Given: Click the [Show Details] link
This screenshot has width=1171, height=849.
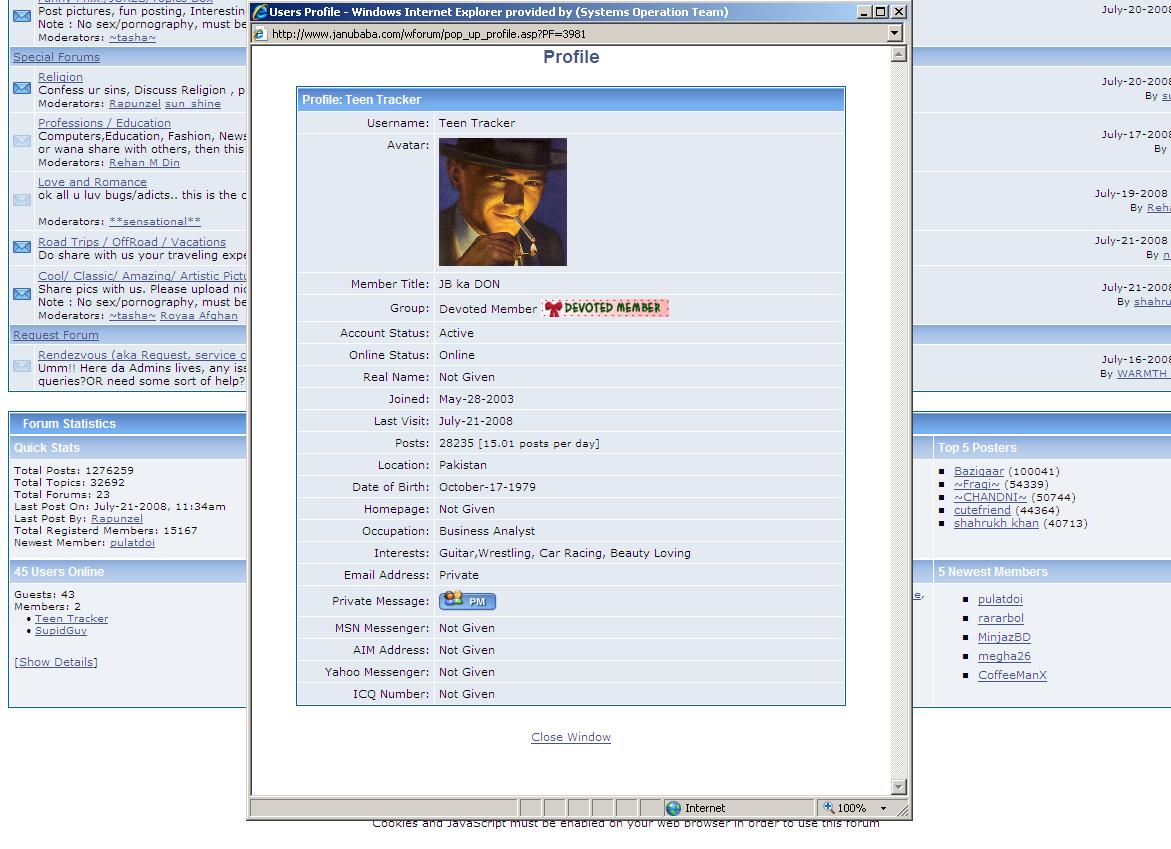Looking at the screenshot, I should 56,662.
